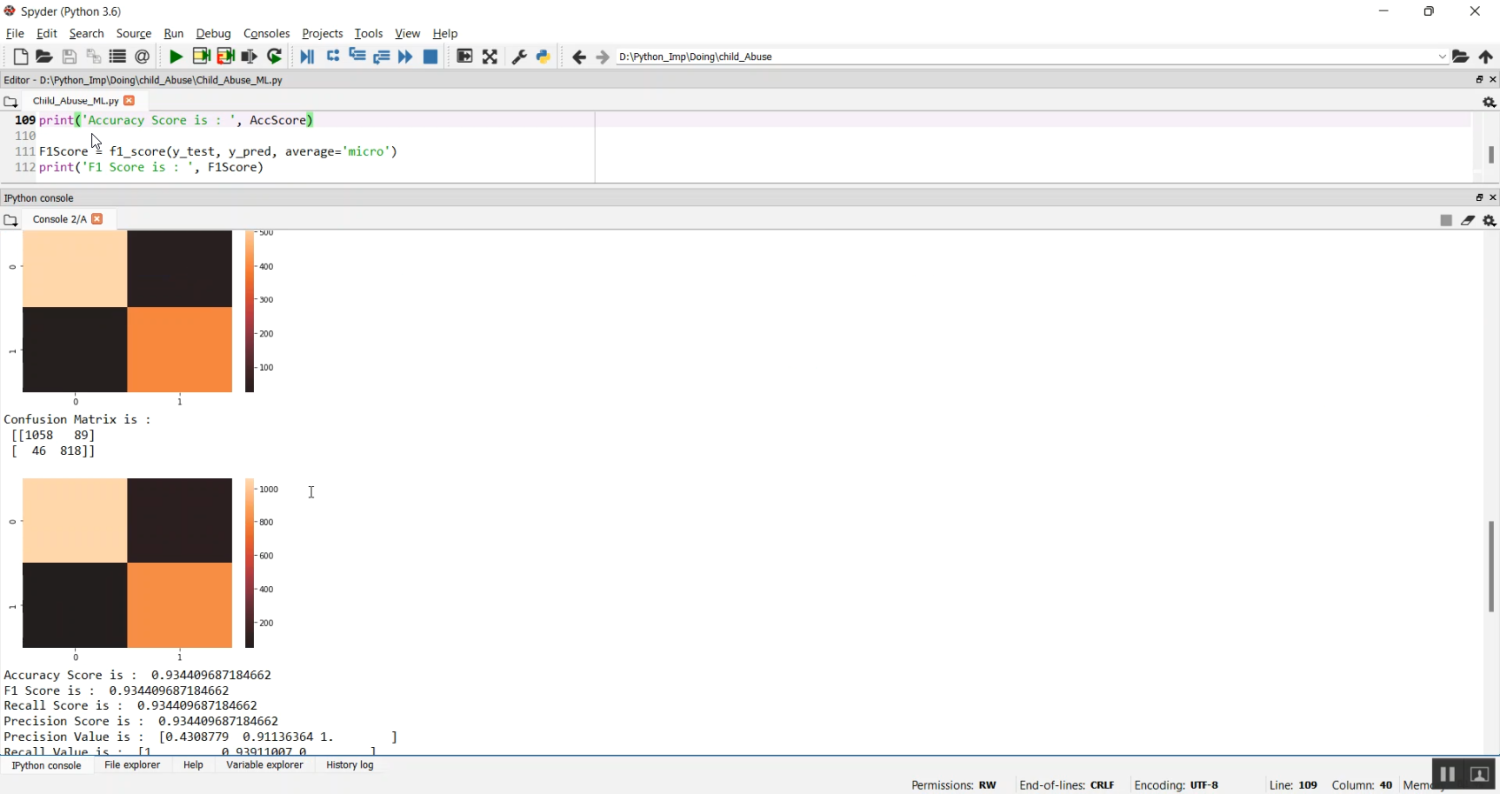Close the Child_Abuse_ML.py editor tab
The image size is (1500, 794).
pyautogui.click(x=129, y=101)
